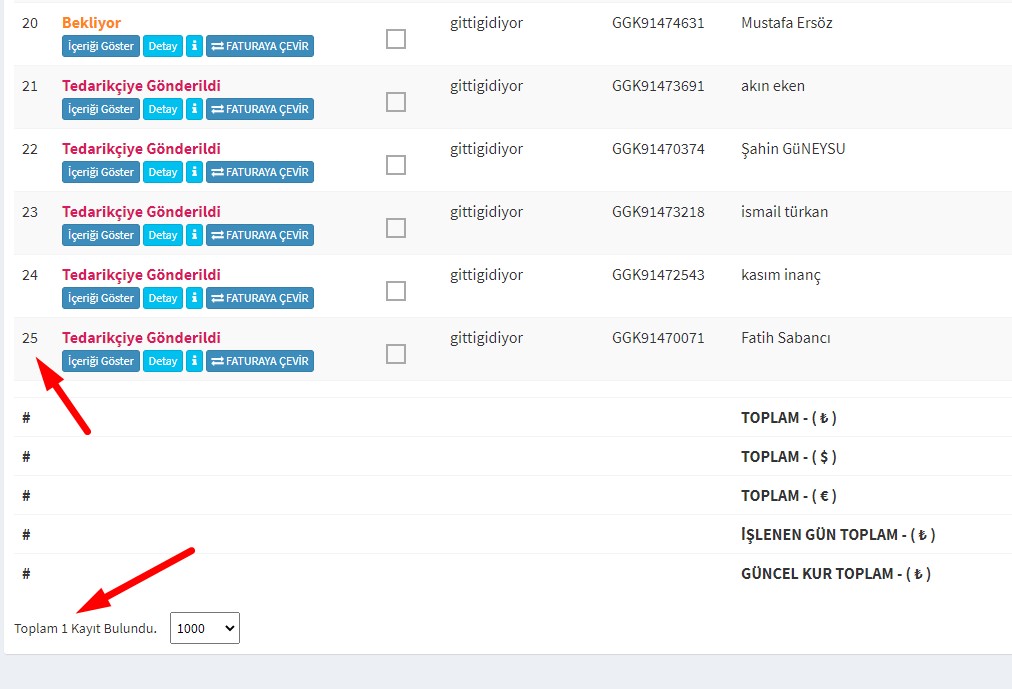
Task: Click info icon for Fatih Sabancı's order
Action: point(194,361)
